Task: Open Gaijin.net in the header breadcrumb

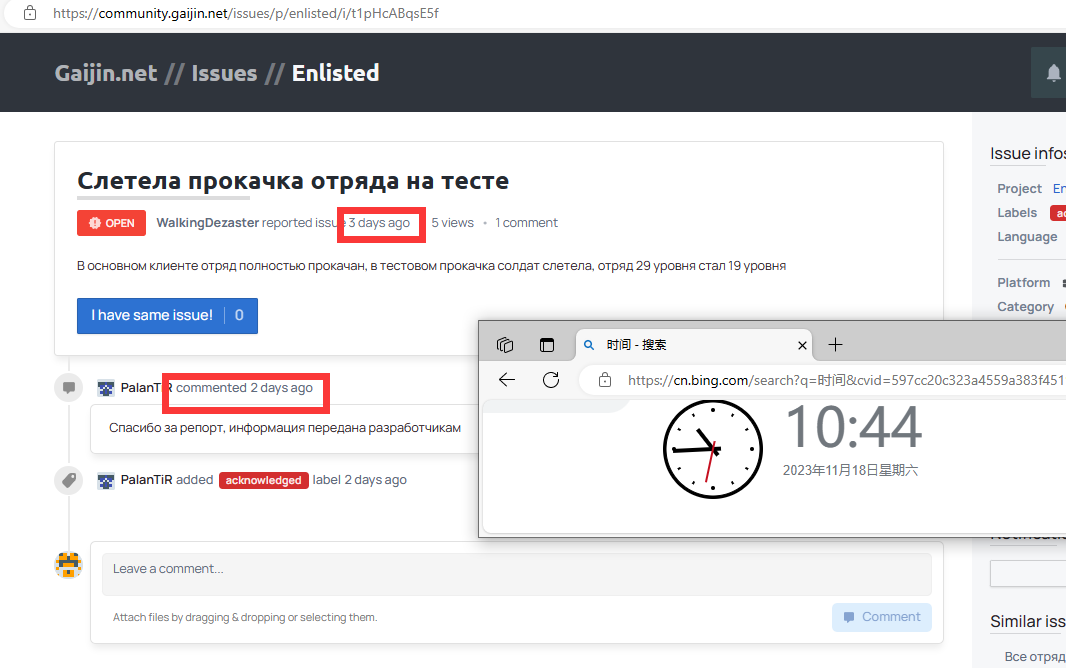Action: tap(106, 73)
